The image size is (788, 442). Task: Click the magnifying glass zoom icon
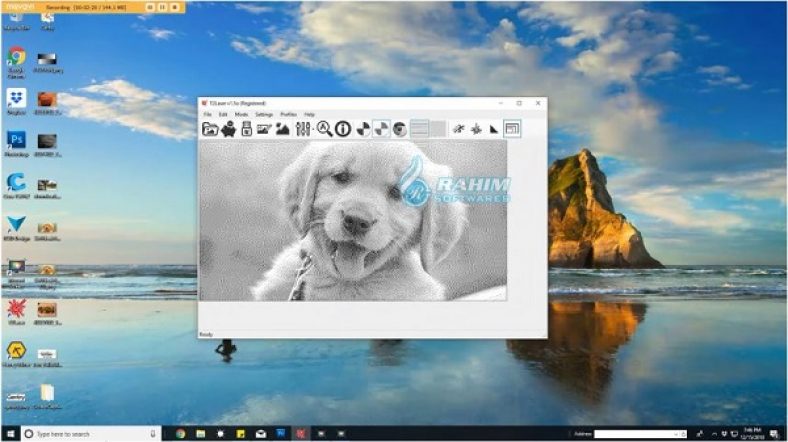tap(324, 129)
